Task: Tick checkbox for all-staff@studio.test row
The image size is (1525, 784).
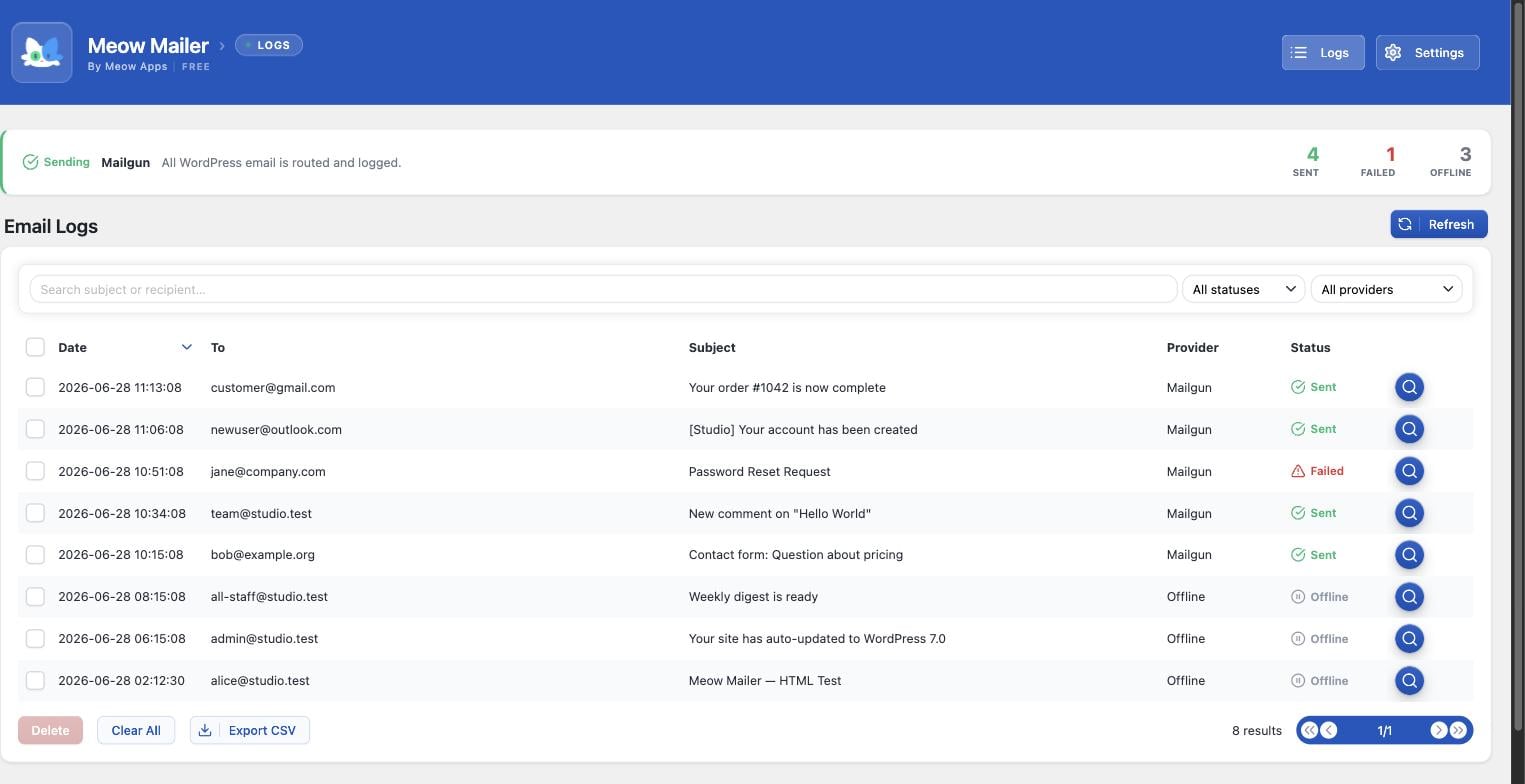Action: pos(35,597)
